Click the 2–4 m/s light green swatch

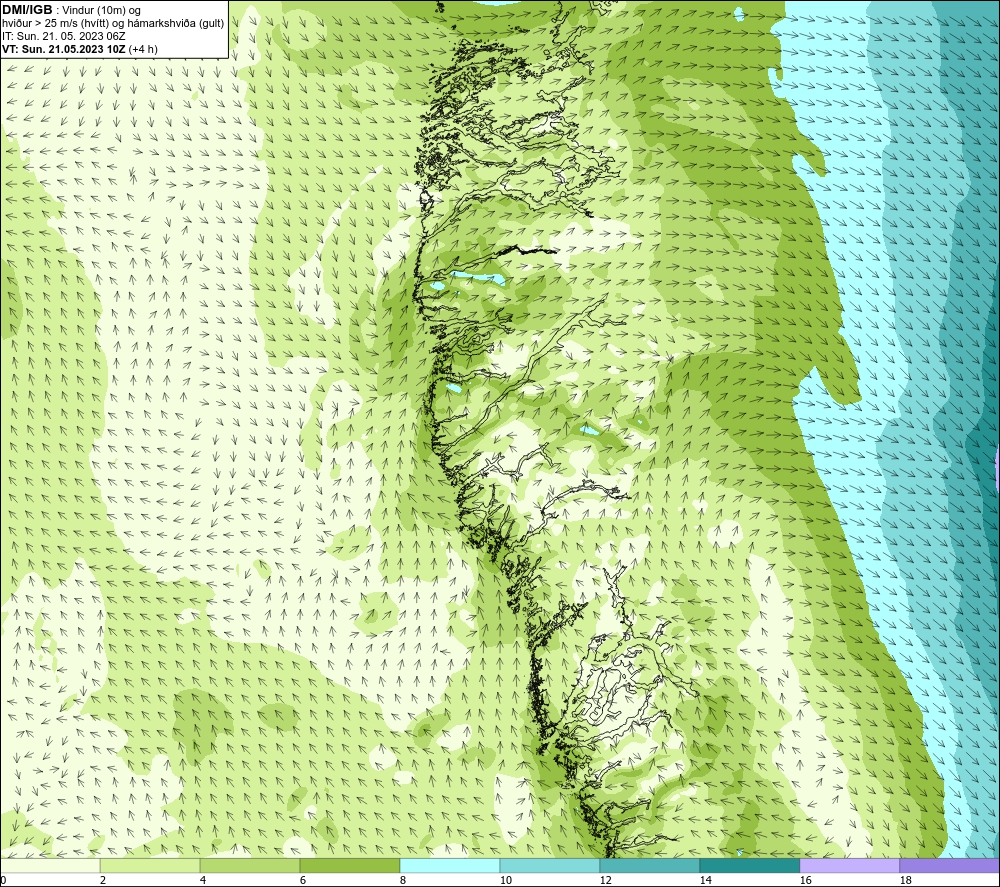[x=150, y=865]
